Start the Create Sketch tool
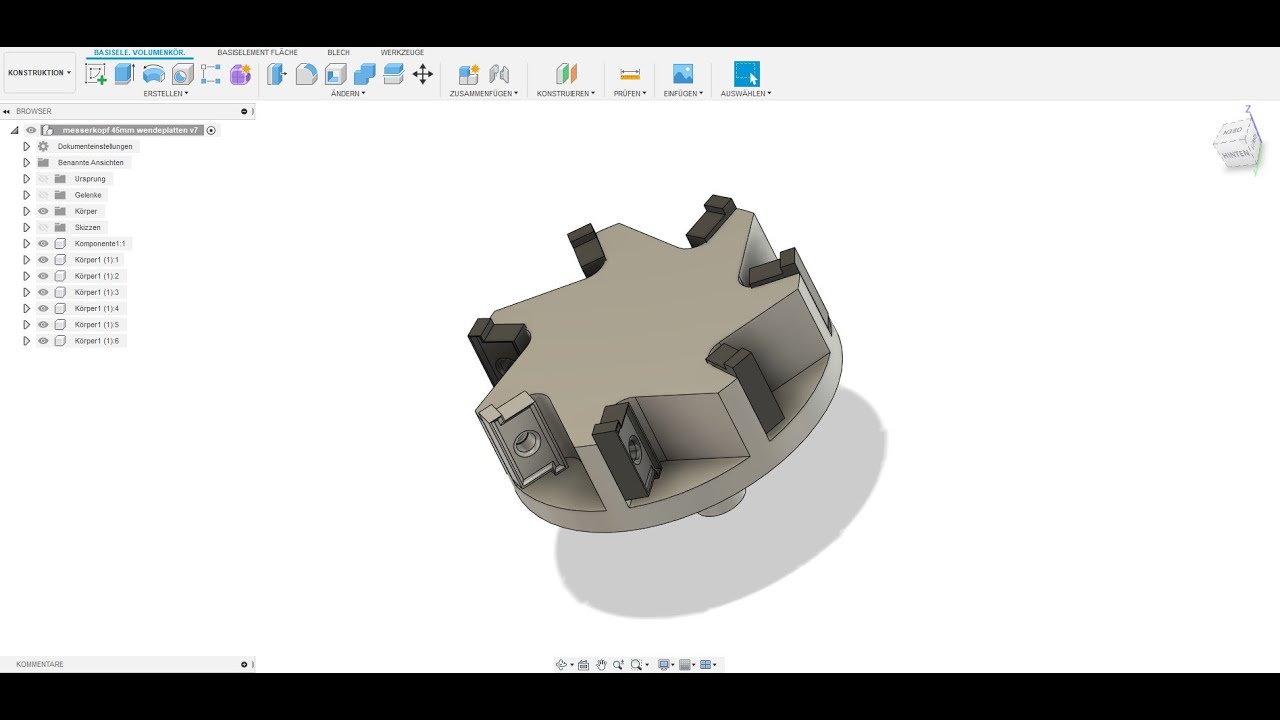 [x=96, y=74]
